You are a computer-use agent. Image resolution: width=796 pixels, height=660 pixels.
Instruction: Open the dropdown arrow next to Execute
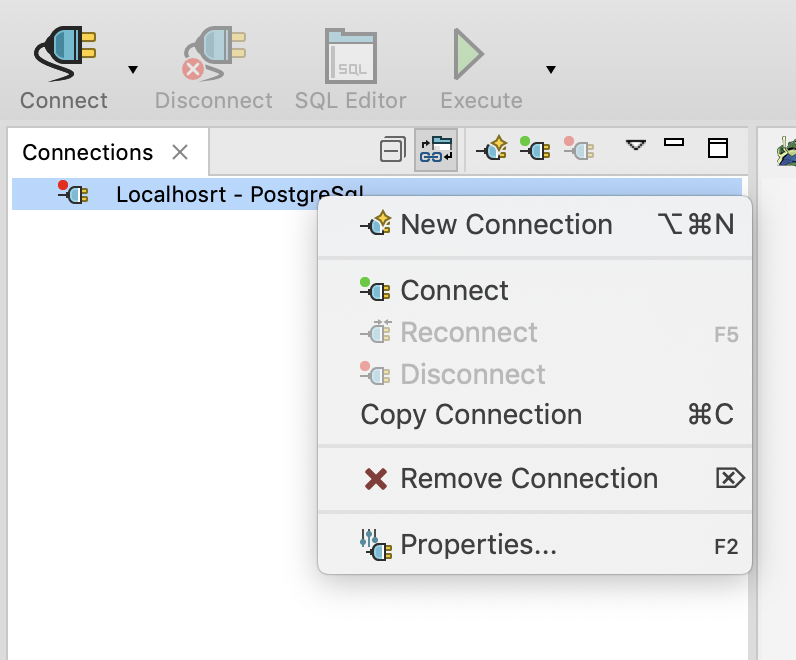[550, 70]
